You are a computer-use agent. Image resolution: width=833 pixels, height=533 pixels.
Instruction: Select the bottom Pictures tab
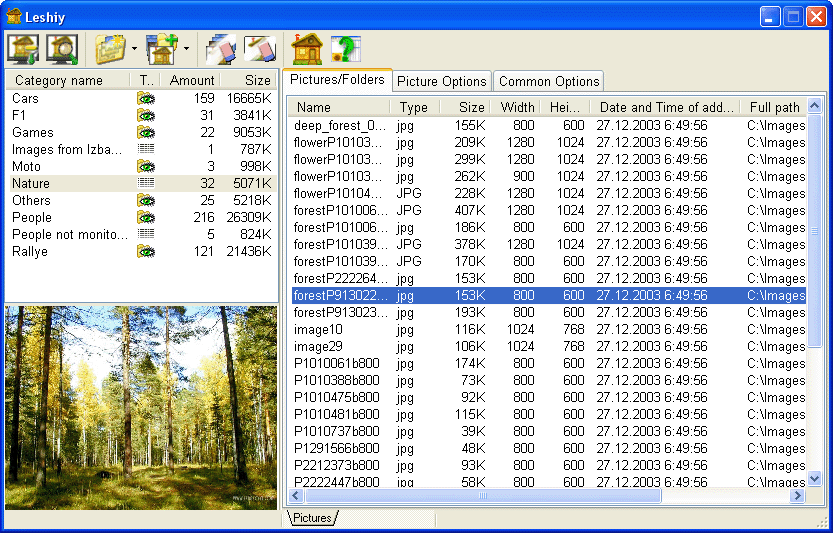coord(312,518)
